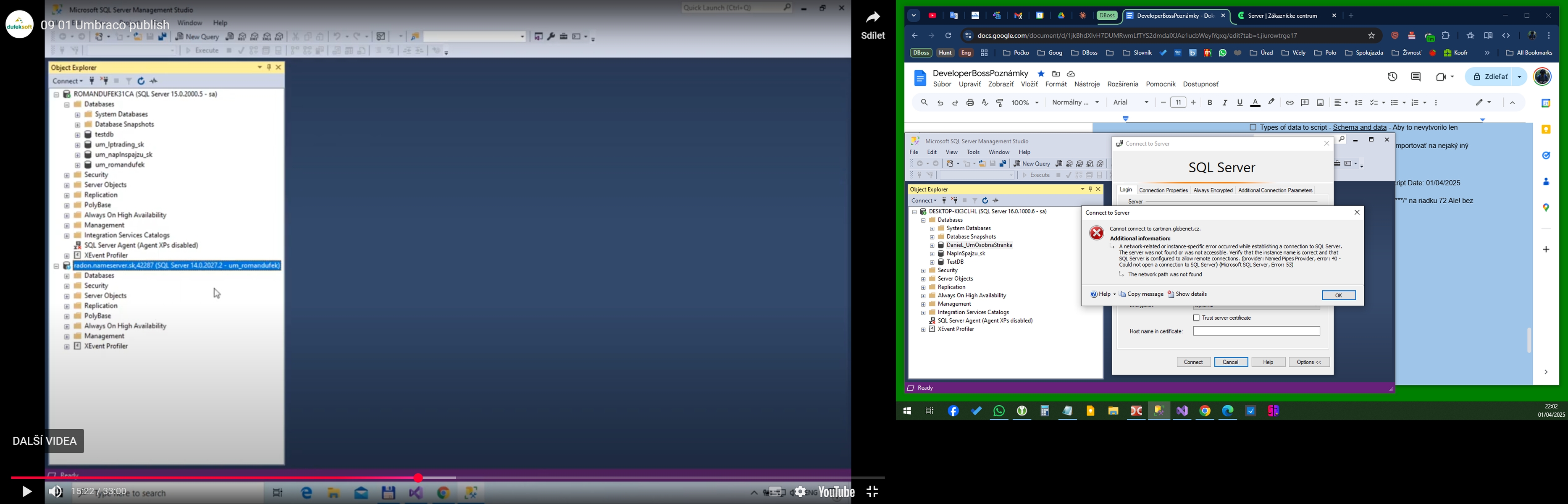Open the Formát menu
This screenshot has height=504, width=1568.
pos(1056,84)
